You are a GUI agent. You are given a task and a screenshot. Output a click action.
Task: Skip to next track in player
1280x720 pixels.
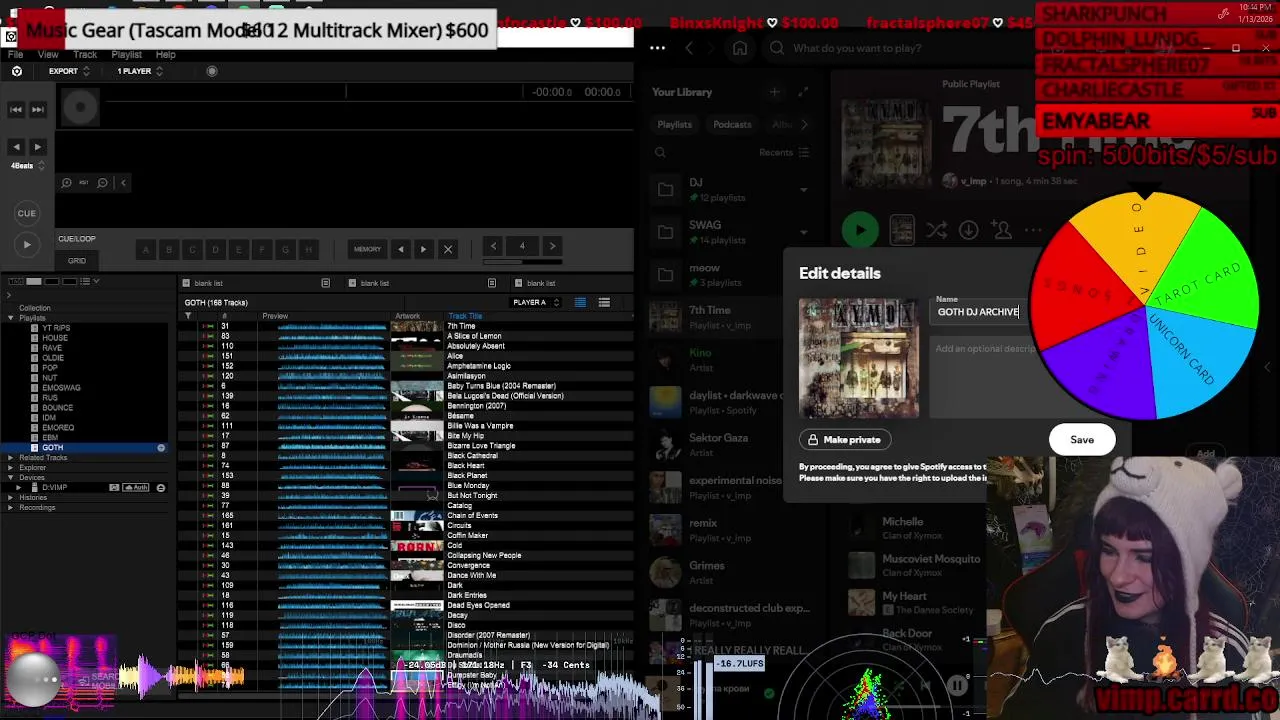(37, 109)
